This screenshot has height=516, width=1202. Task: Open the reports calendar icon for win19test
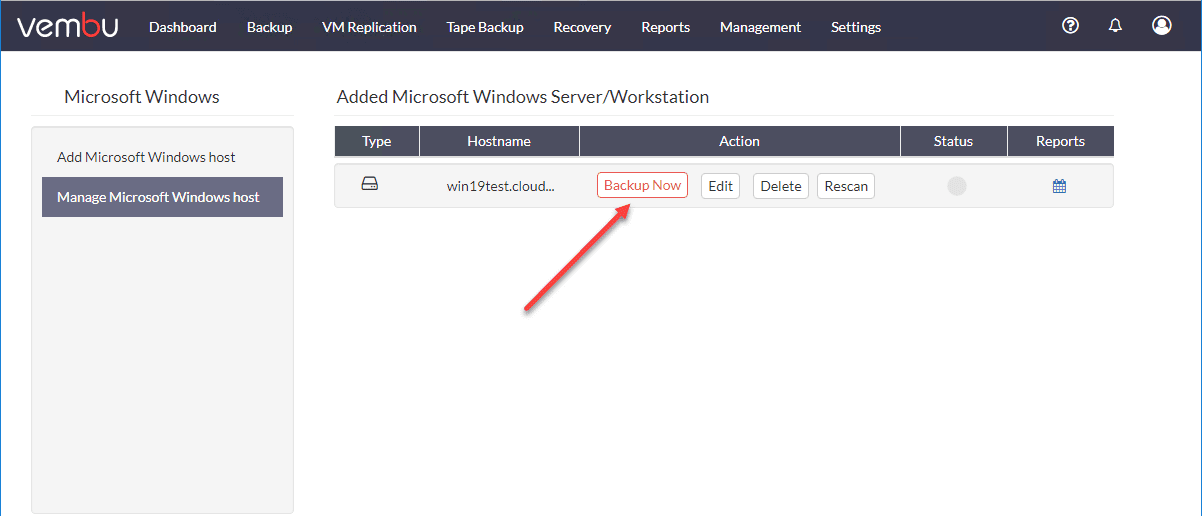(x=1060, y=186)
